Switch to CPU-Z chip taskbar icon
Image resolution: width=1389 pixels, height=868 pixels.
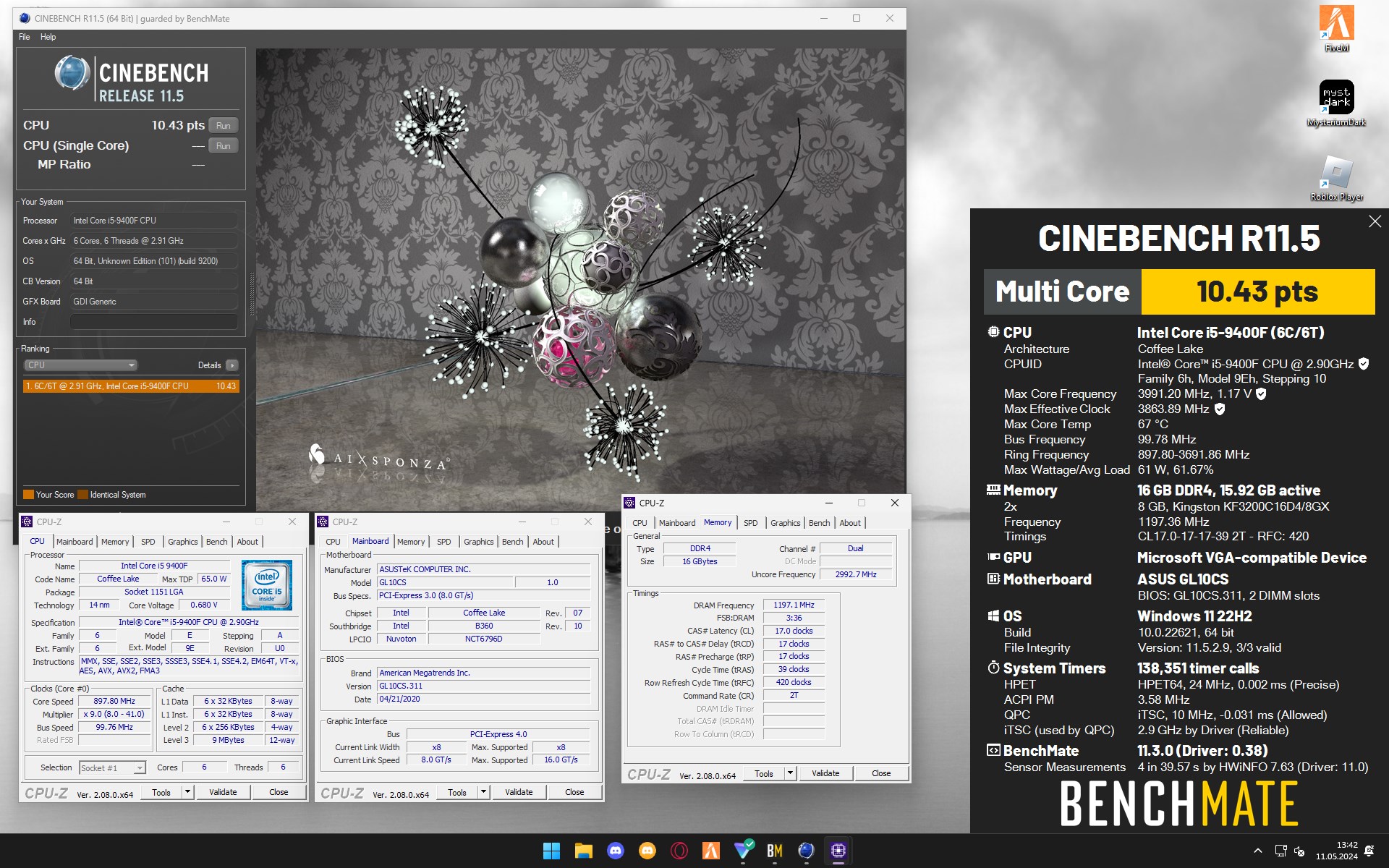838,851
